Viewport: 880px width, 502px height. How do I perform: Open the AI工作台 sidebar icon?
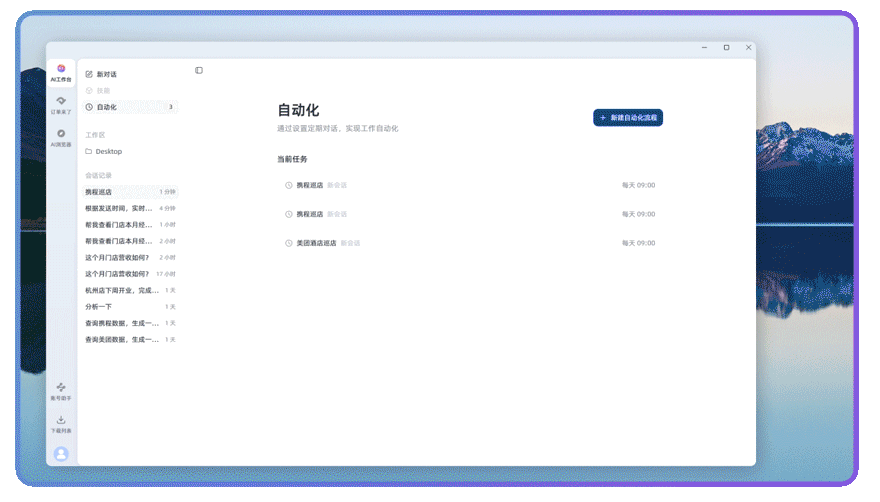click(61, 73)
